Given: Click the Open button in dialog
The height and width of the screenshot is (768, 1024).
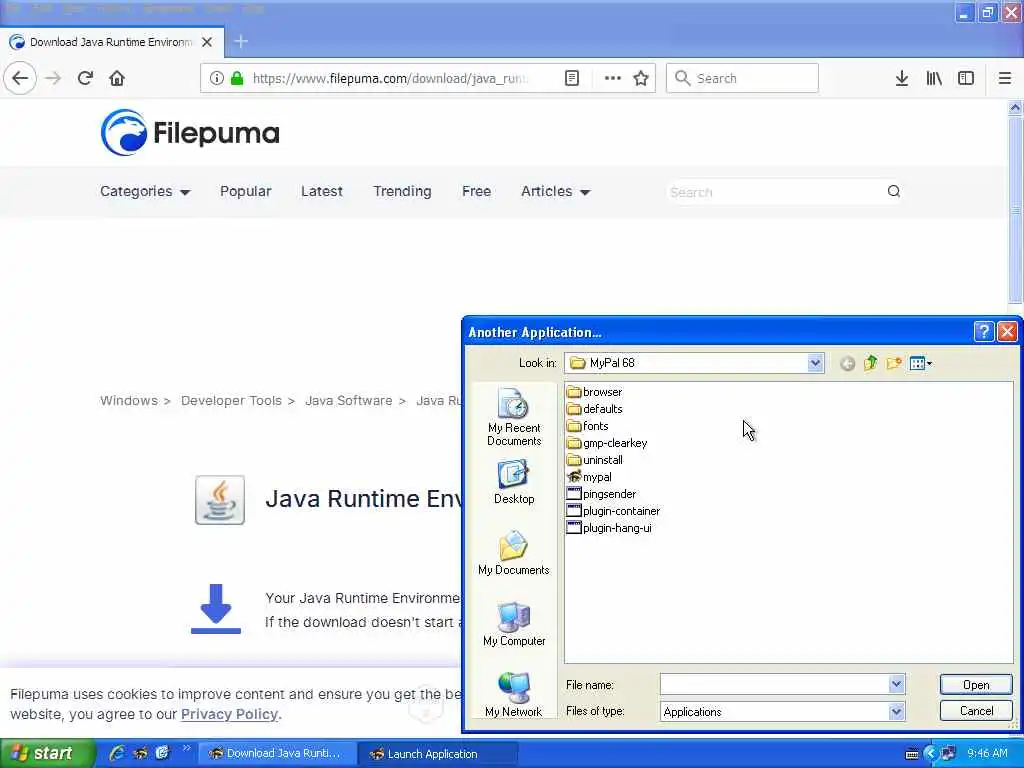Looking at the screenshot, I should 976,684.
